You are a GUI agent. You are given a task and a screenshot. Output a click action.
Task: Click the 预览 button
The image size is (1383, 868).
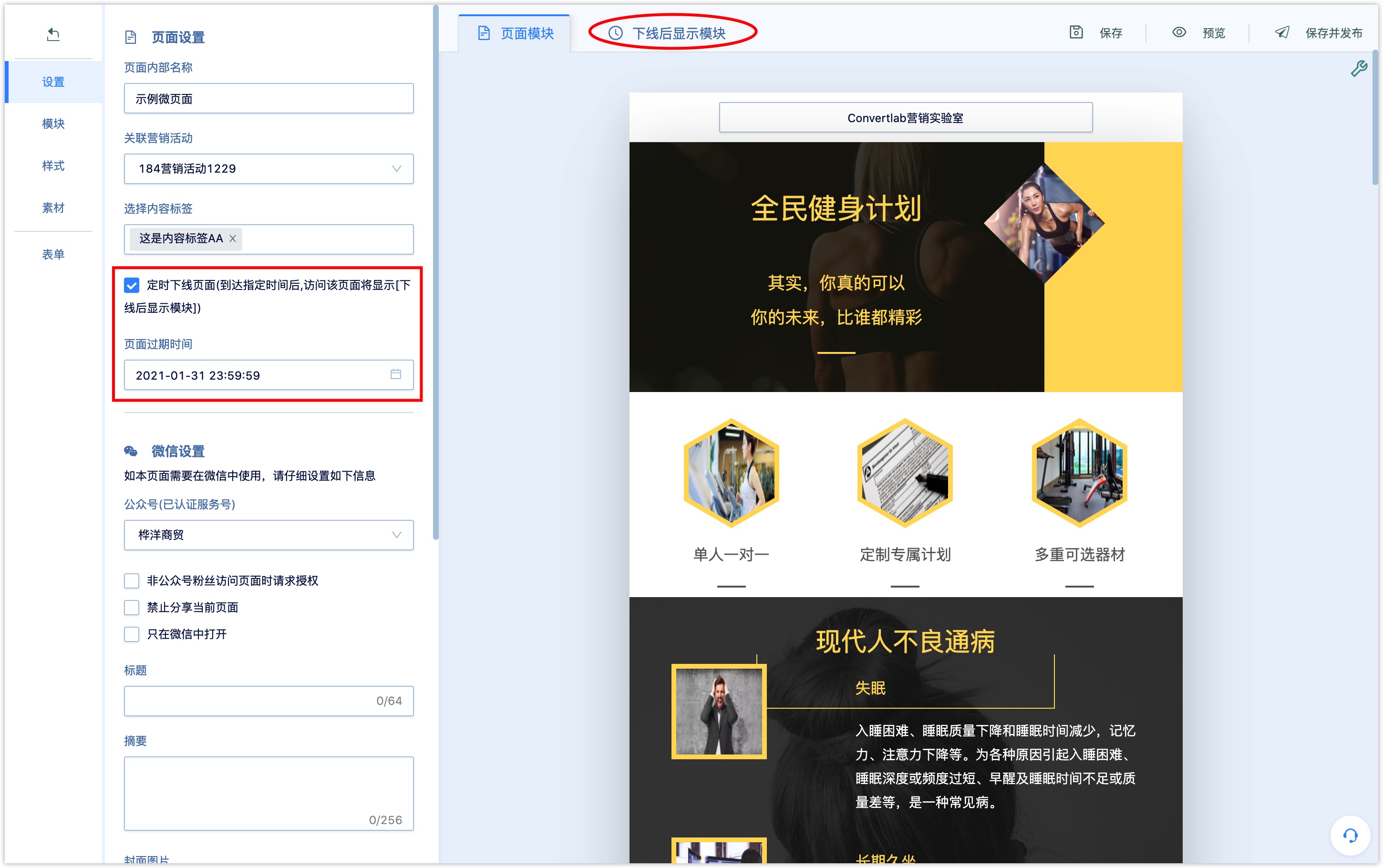click(1199, 33)
